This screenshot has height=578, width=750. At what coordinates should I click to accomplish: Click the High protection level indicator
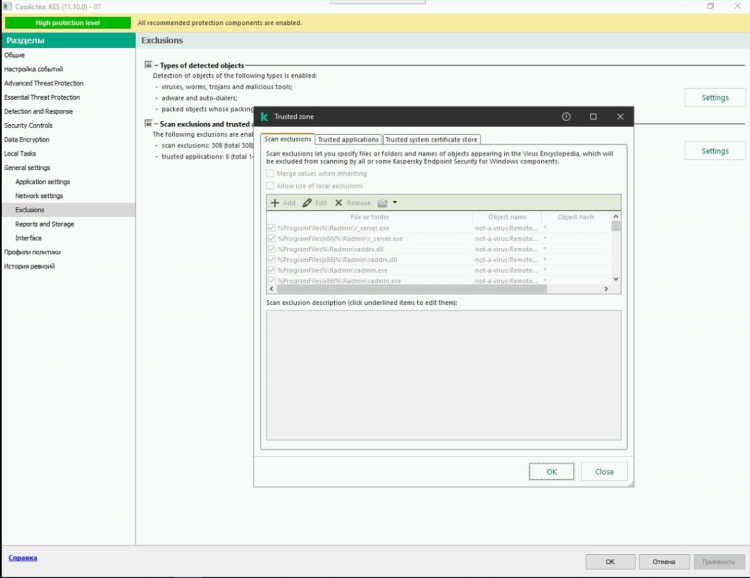click(67, 22)
